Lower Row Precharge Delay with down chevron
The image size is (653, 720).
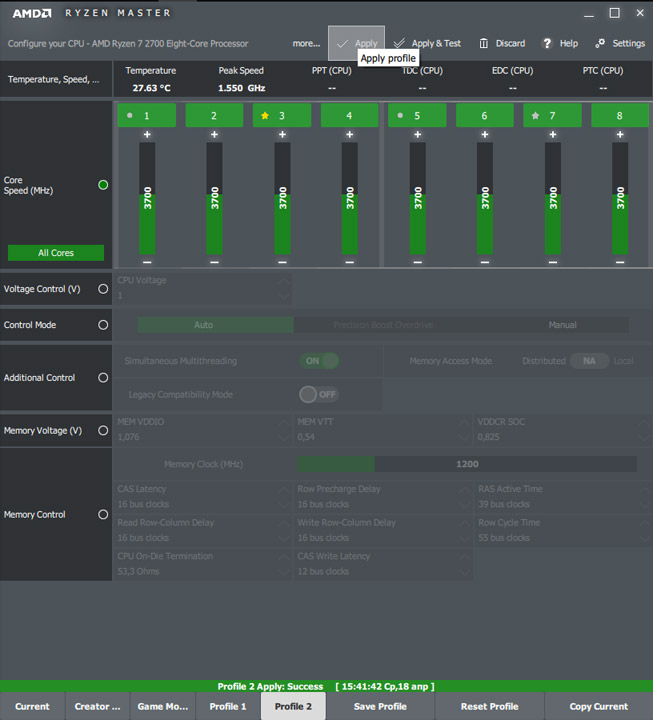[464, 505]
